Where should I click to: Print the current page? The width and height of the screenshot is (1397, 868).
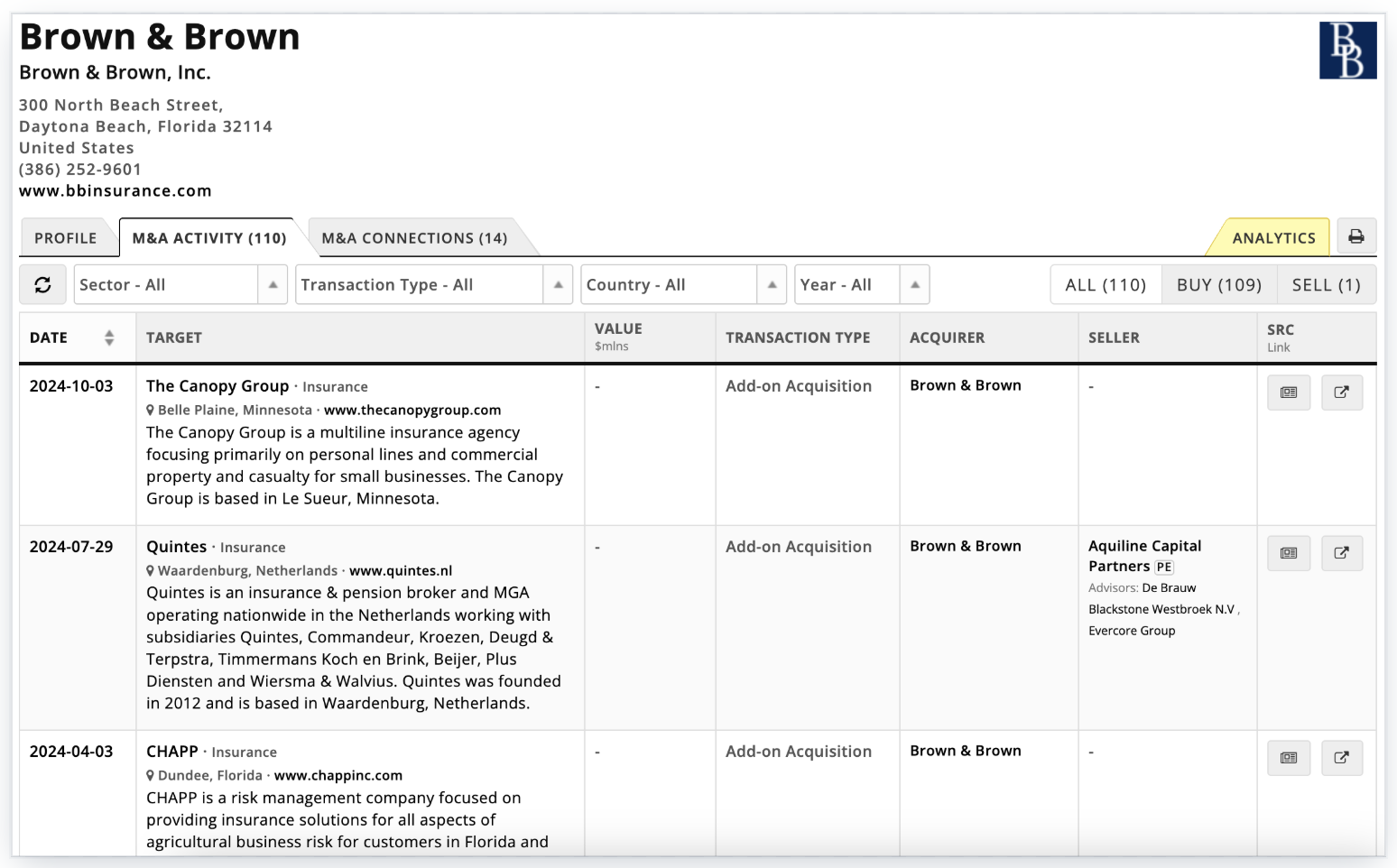point(1356,235)
